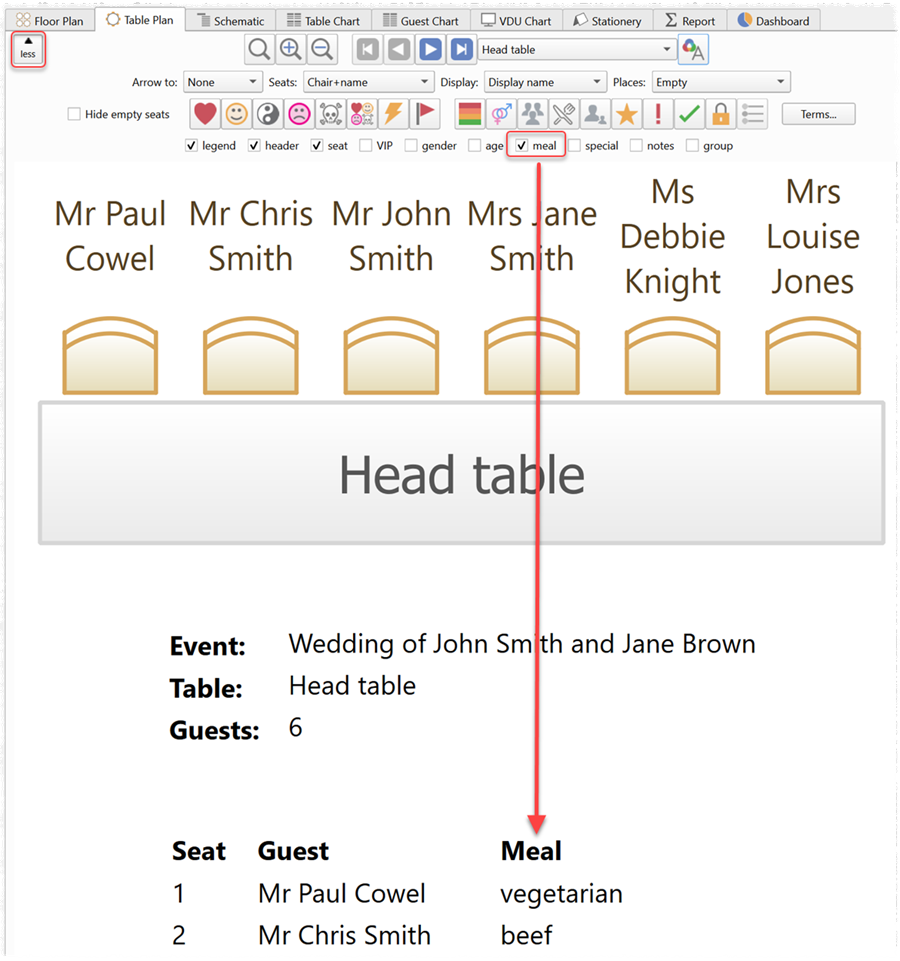Click the heart proximity icon in the toolbar

[203, 113]
